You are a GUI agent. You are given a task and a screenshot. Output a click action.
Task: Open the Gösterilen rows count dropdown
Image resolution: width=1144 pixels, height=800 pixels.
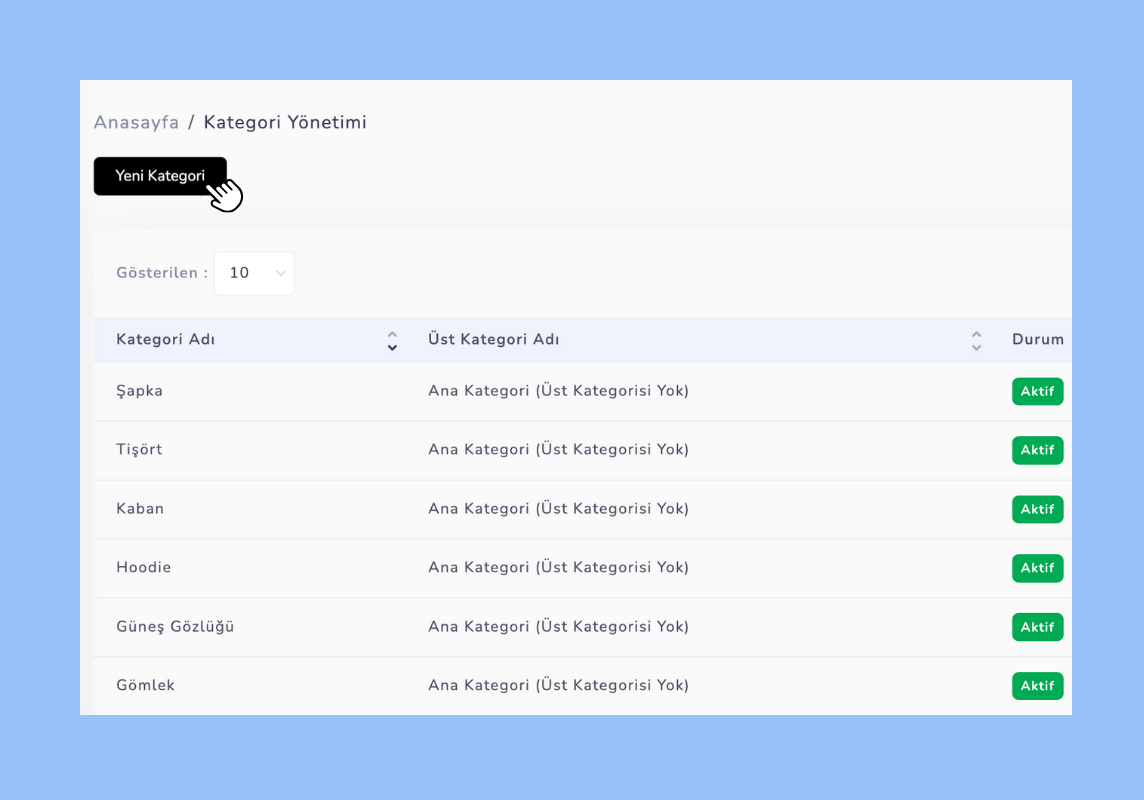pyautogui.click(x=254, y=273)
